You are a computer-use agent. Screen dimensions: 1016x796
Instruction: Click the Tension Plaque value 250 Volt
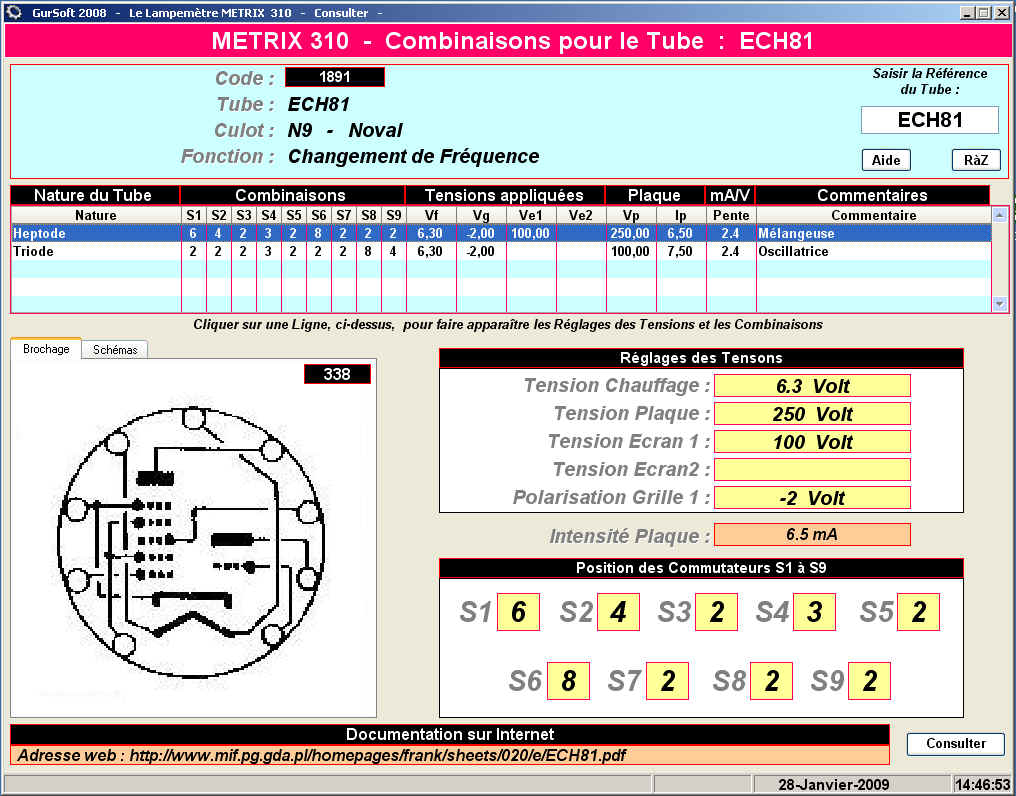[x=812, y=414]
